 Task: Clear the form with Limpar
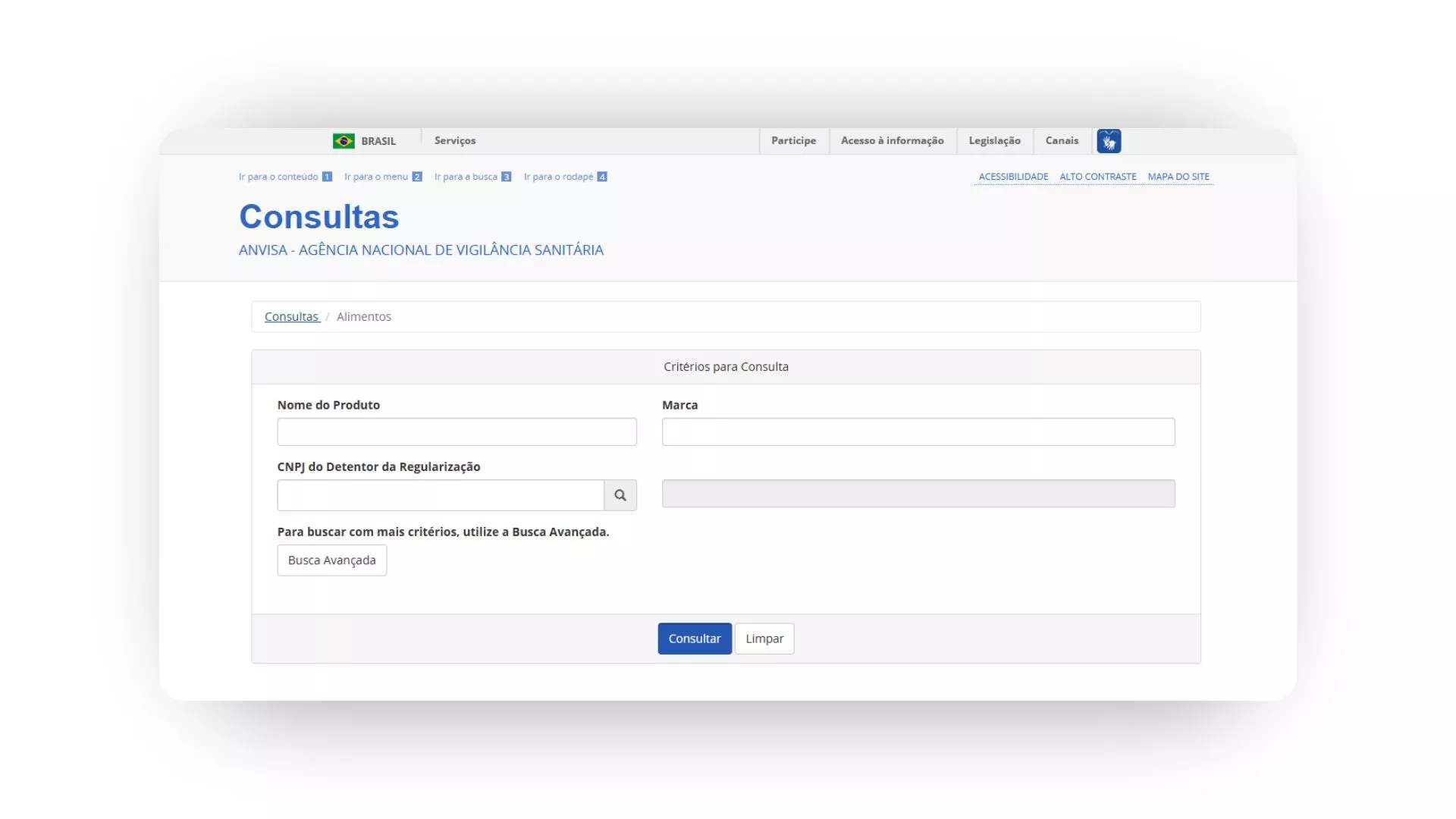point(764,639)
